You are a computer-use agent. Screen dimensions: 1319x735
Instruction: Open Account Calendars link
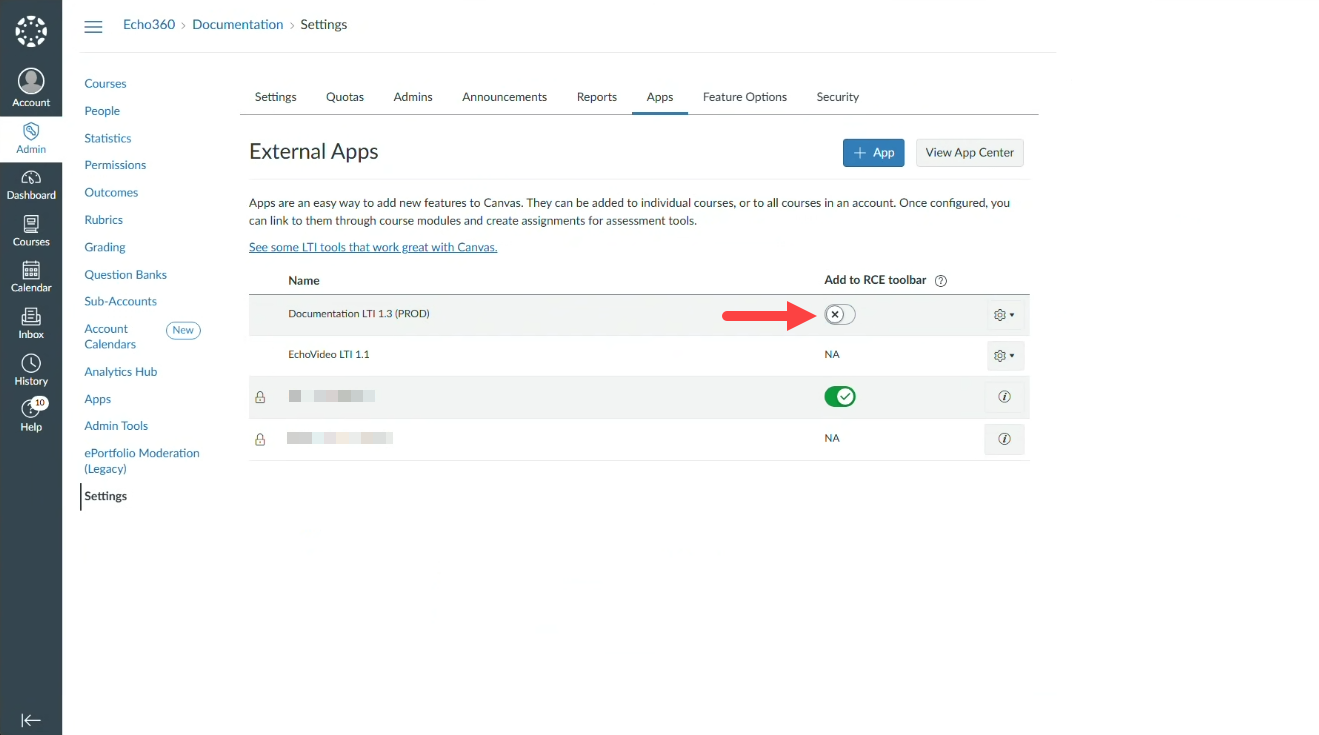(x=110, y=336)
